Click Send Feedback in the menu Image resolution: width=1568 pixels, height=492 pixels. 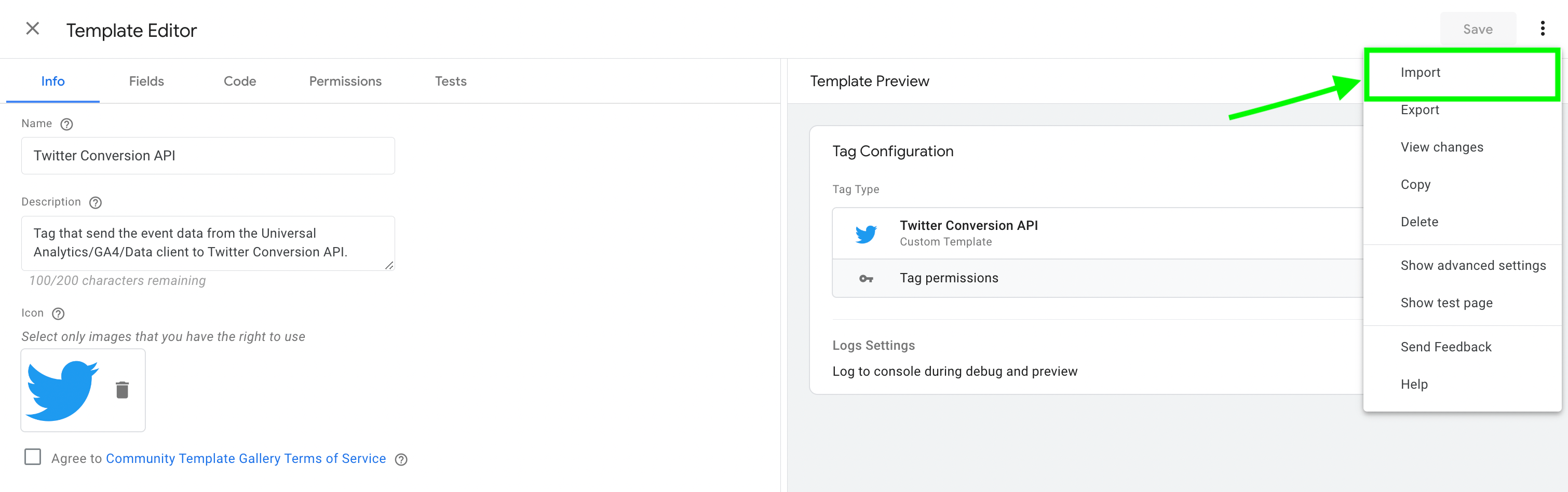coord(1462,347)
